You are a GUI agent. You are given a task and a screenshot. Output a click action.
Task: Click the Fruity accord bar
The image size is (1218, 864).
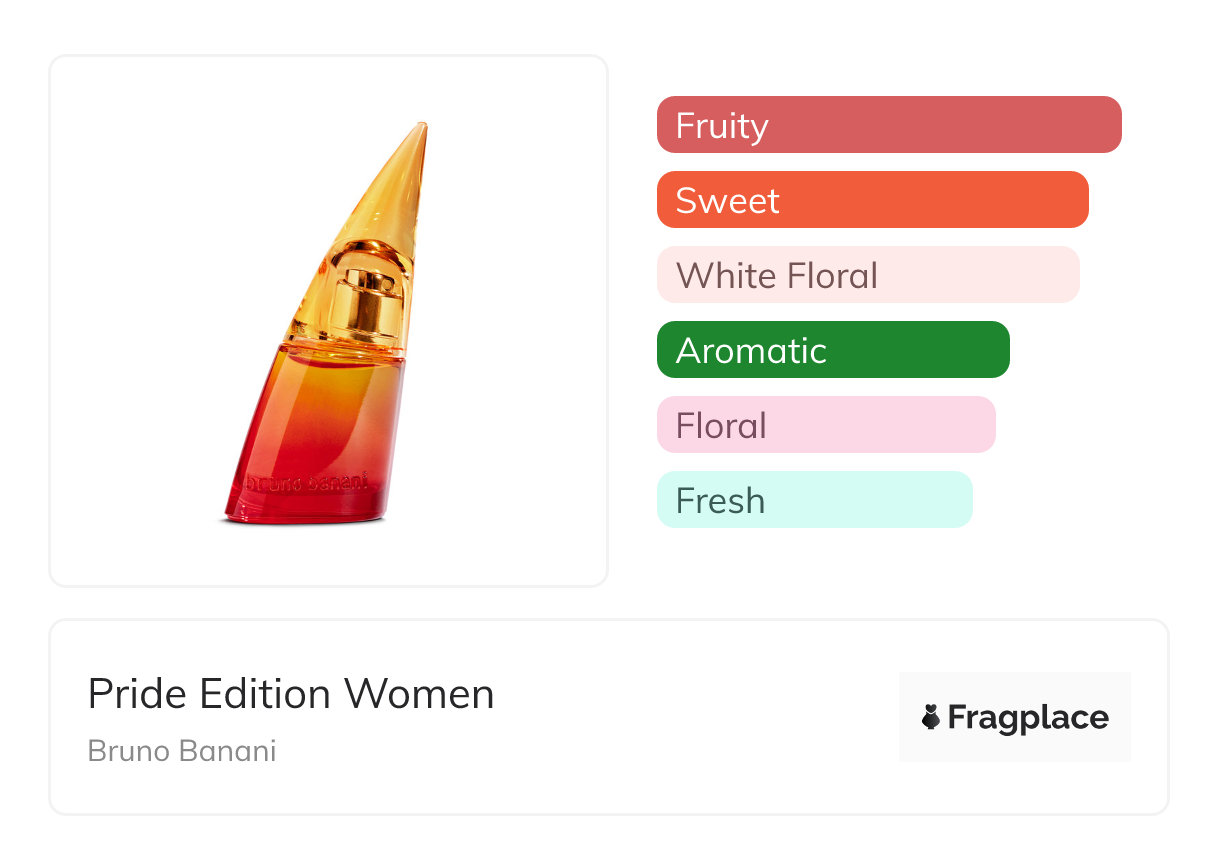click(x=888, y=125)
